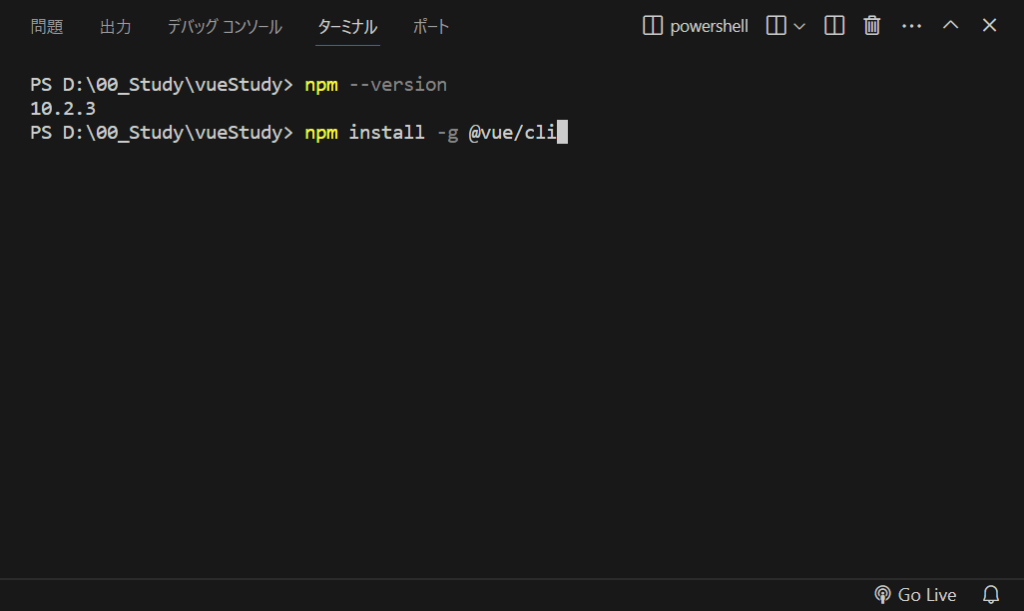Close the panel with the X icon

pos(989,26)
